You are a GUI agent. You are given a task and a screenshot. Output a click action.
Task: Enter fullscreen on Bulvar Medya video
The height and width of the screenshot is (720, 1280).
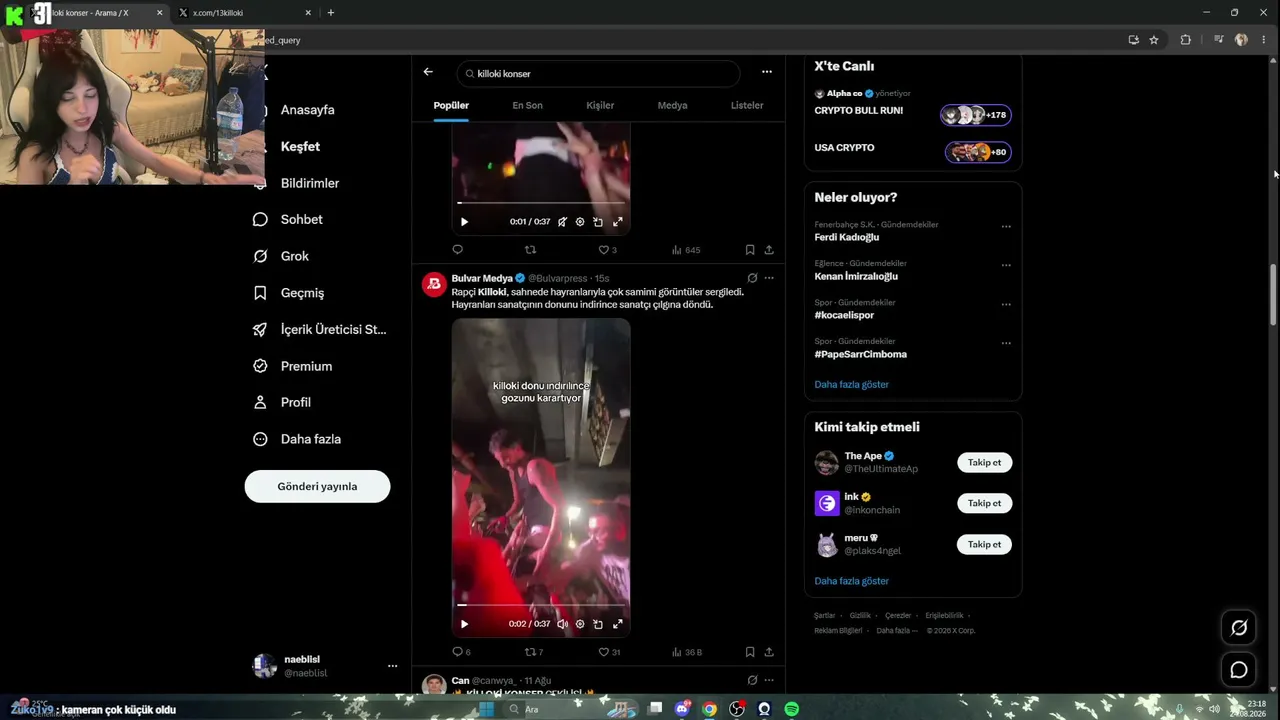(x=617, y=624)
